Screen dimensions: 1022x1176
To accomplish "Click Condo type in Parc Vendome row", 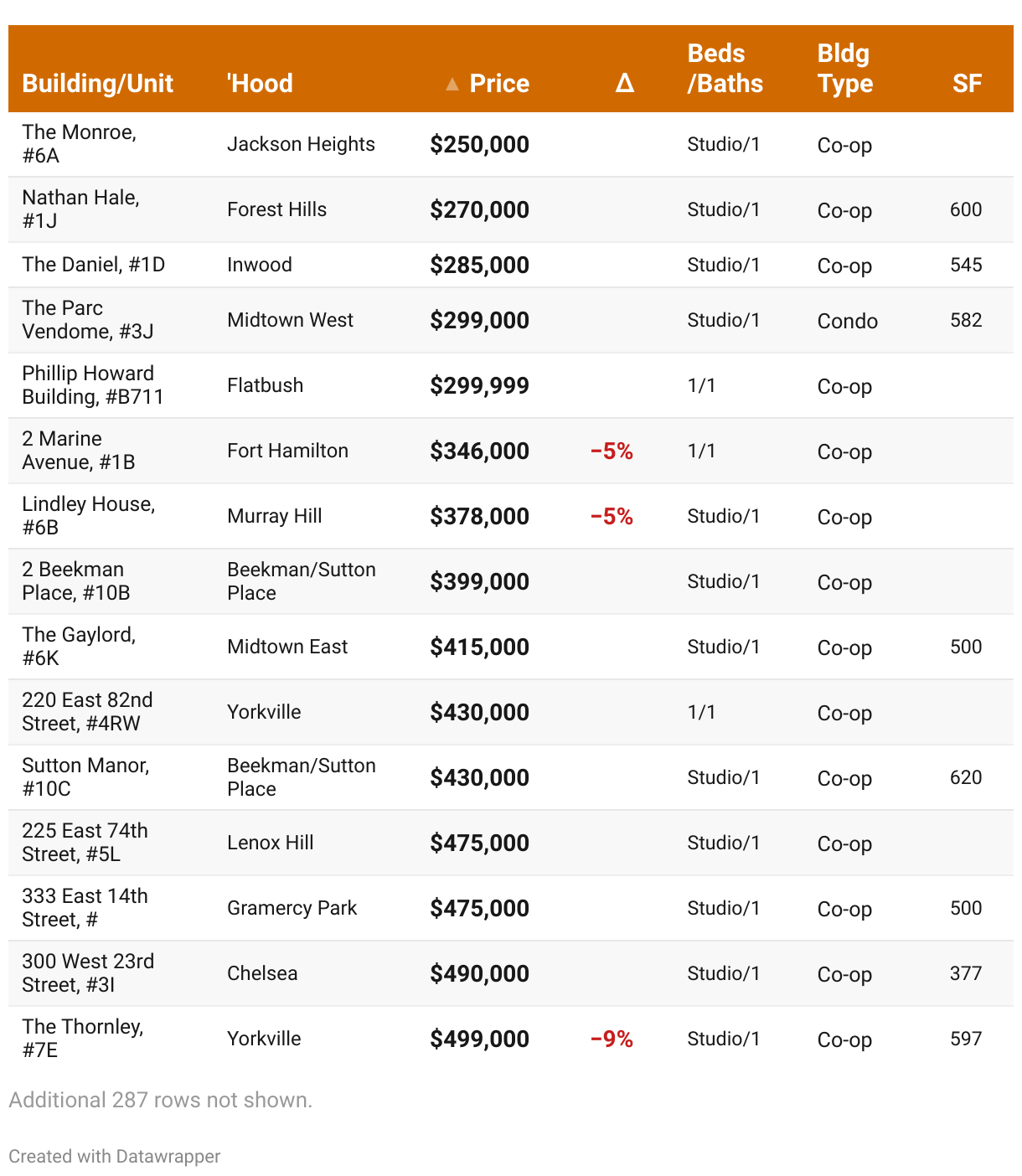I will [x=847, y=321].
